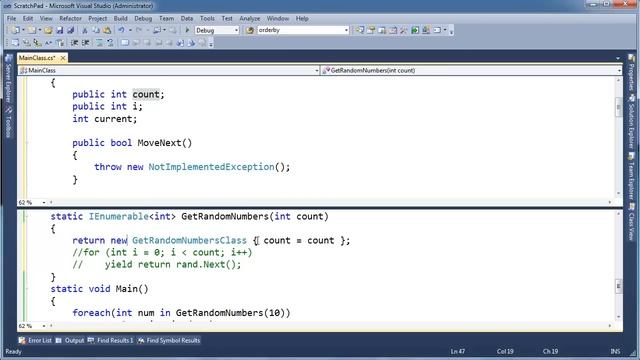Comment out the selected lines icon
This screenshot has width=640, height=360.
click(x=99, y=42)
